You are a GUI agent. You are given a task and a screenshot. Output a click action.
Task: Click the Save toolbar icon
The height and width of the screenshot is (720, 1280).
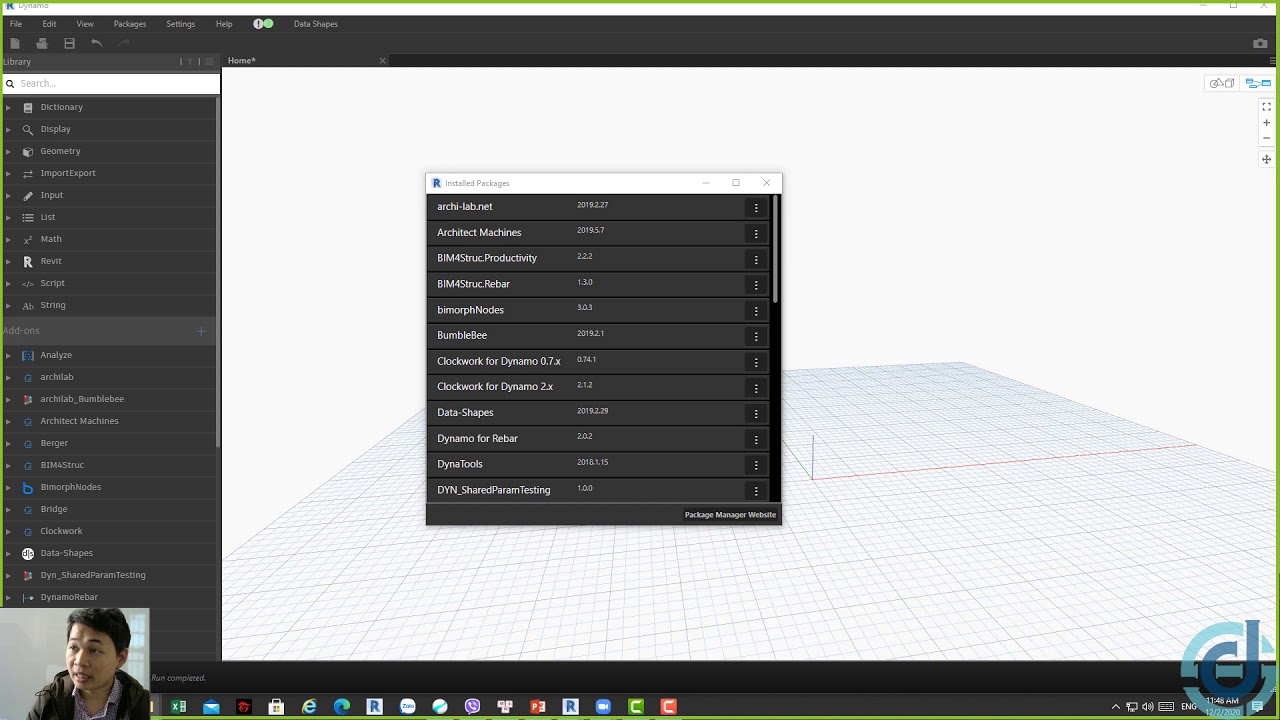(69, 43)
